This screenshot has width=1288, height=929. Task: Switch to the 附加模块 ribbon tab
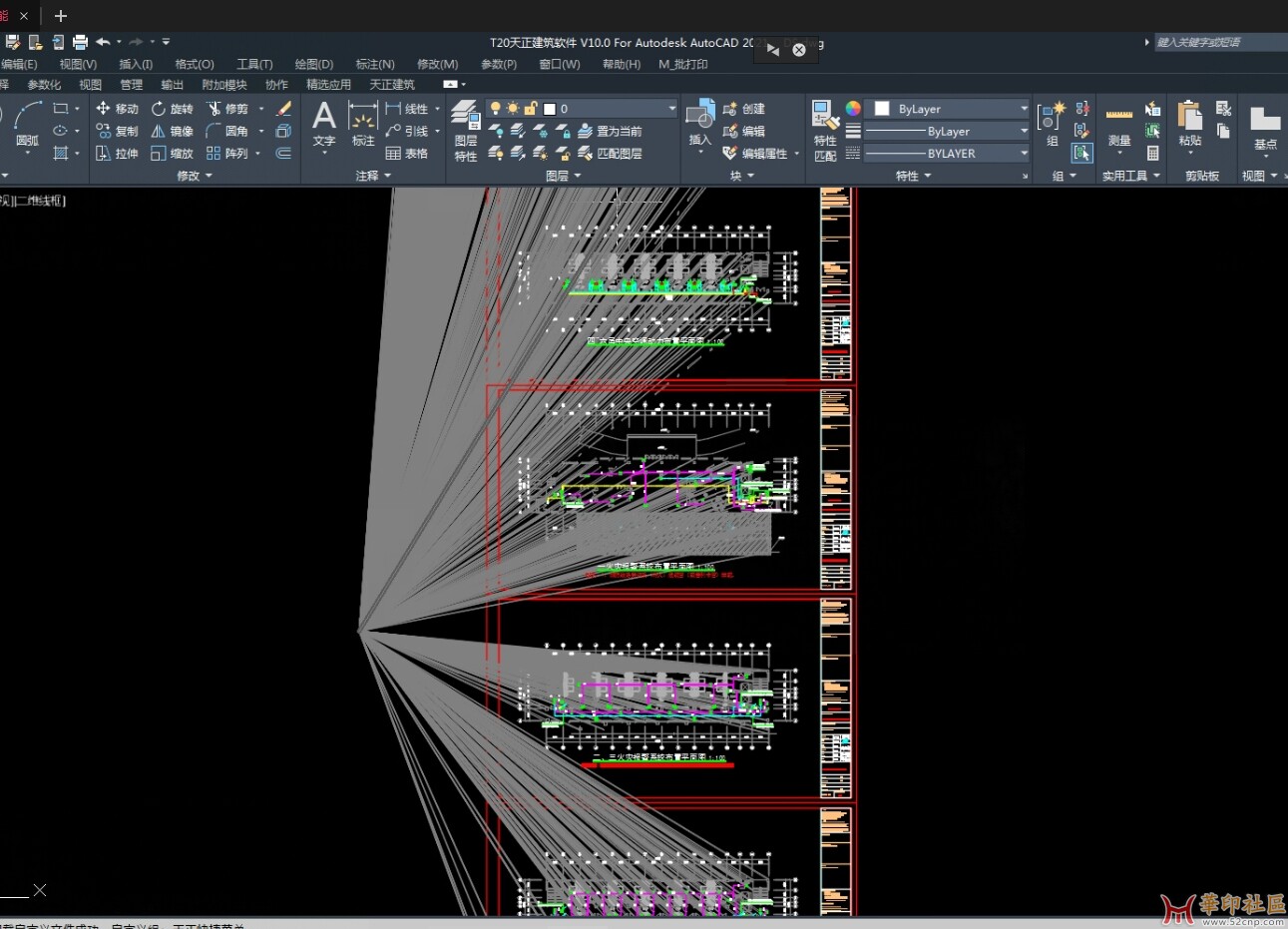(x=224, y=85)
